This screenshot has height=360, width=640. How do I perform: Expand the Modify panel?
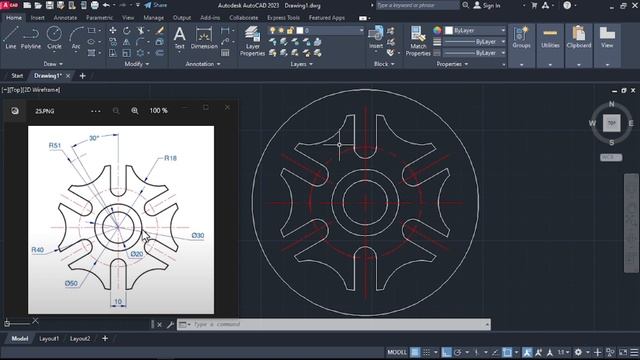pyautogui.click(x=137, y=64)
